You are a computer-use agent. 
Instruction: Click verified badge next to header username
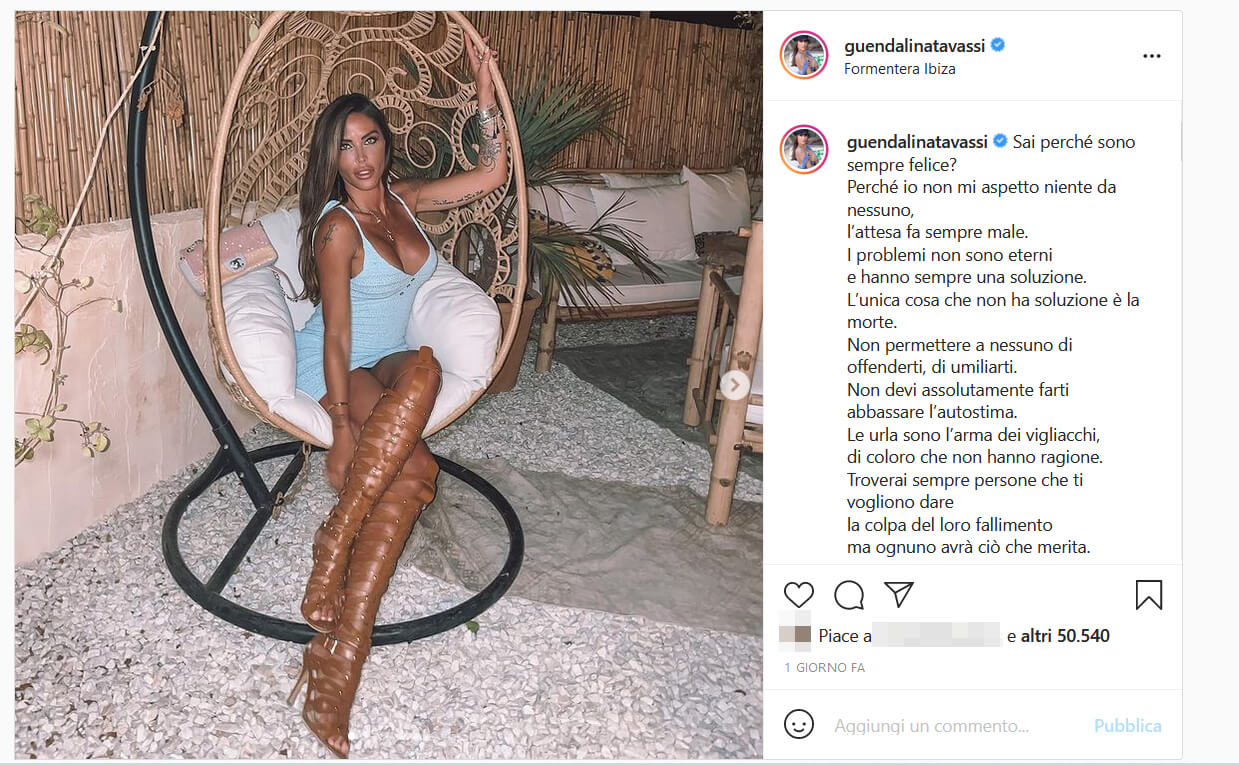(998, 45)
